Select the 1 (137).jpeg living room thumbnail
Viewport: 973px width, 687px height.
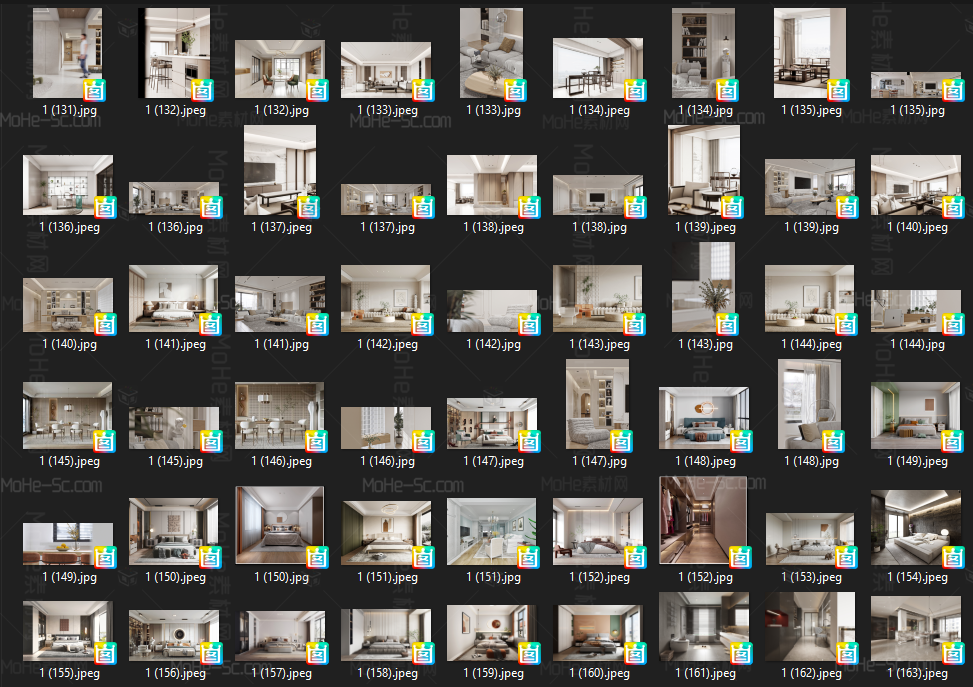280,170
